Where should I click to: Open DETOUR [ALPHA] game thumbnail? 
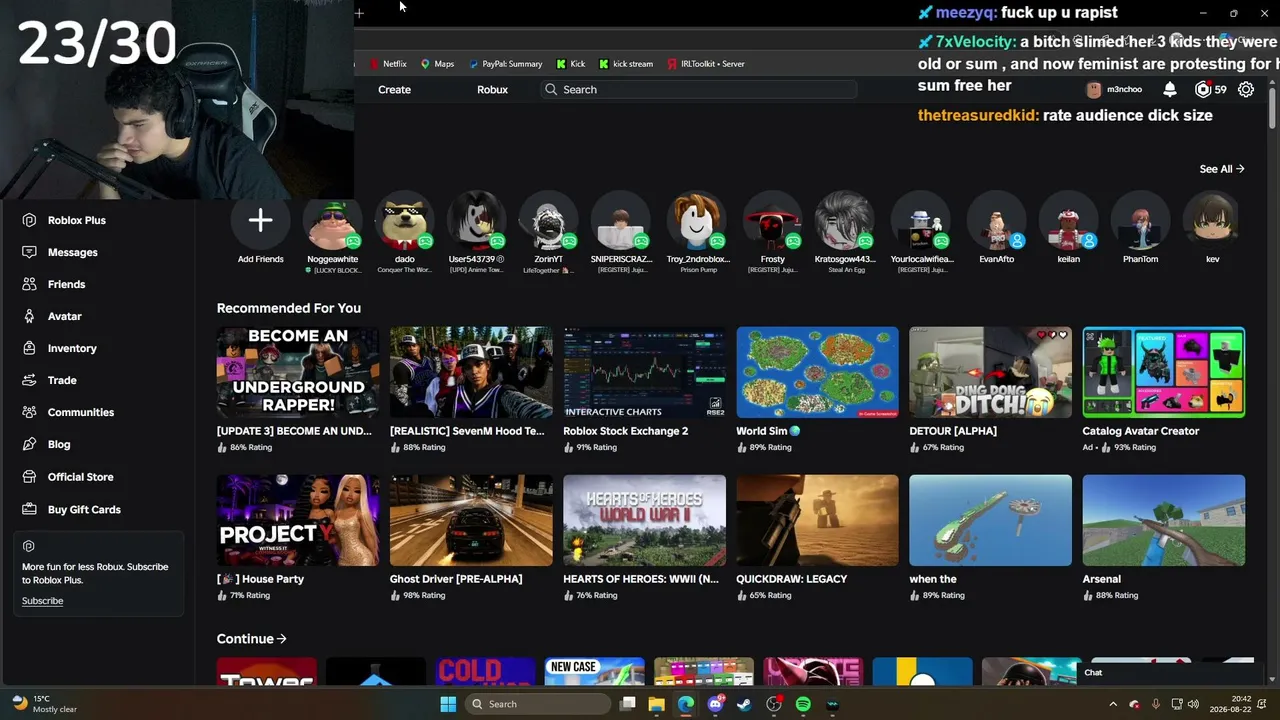(990, 372)
